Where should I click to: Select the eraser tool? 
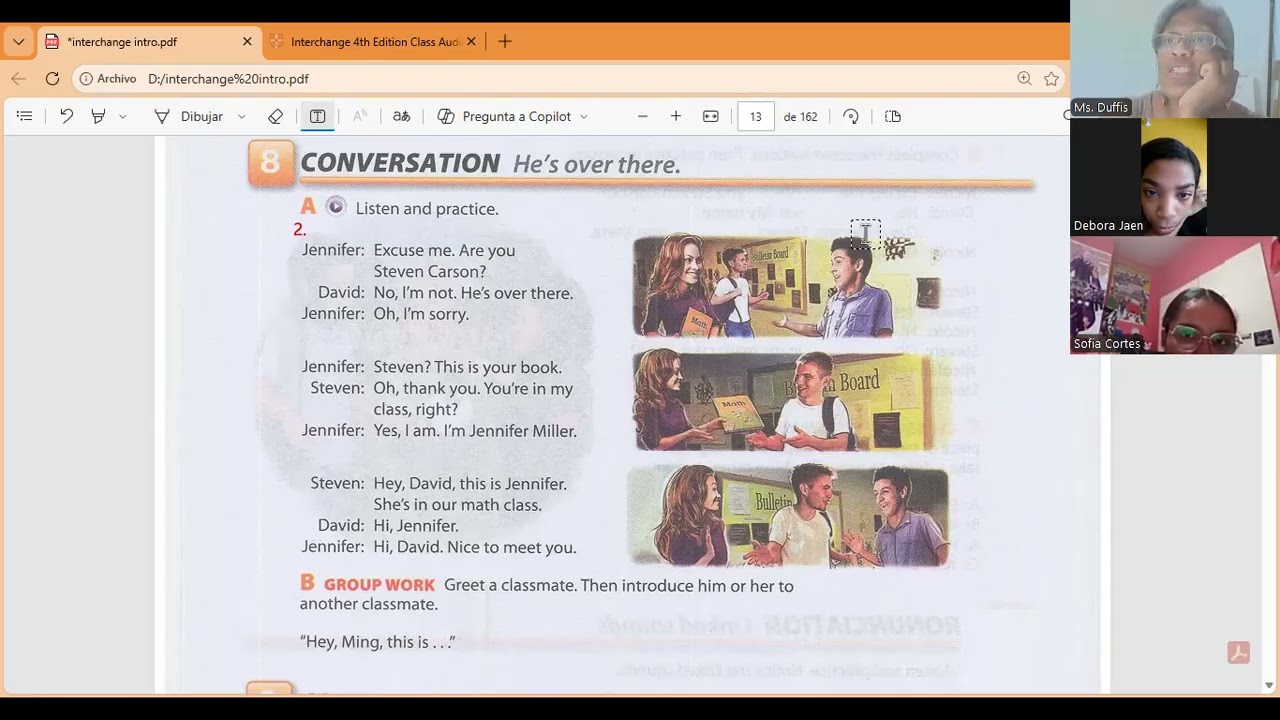click(x=276, y=116)
